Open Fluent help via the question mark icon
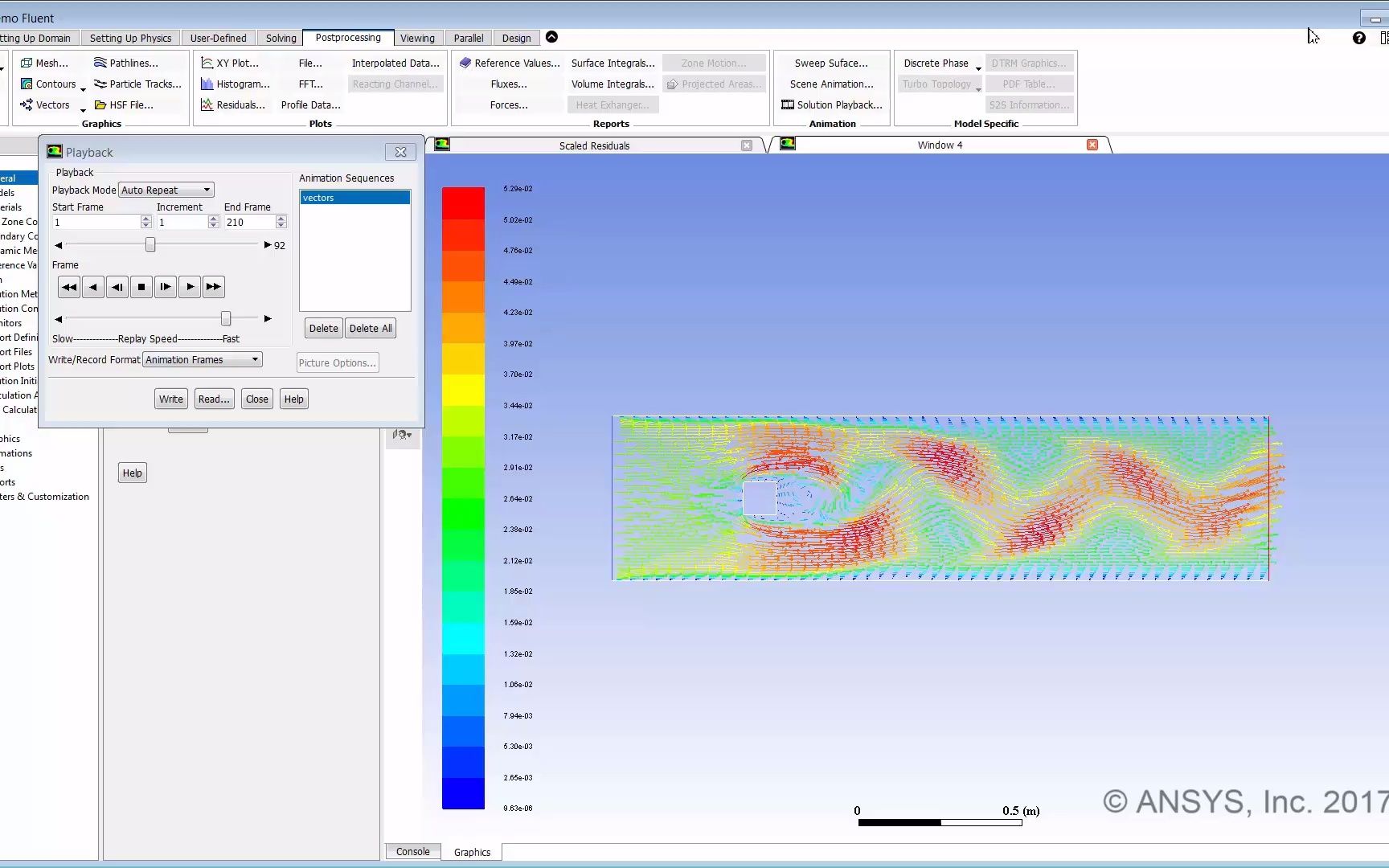Screen dimensions: 1389x868 click(x=1359, y=38)
